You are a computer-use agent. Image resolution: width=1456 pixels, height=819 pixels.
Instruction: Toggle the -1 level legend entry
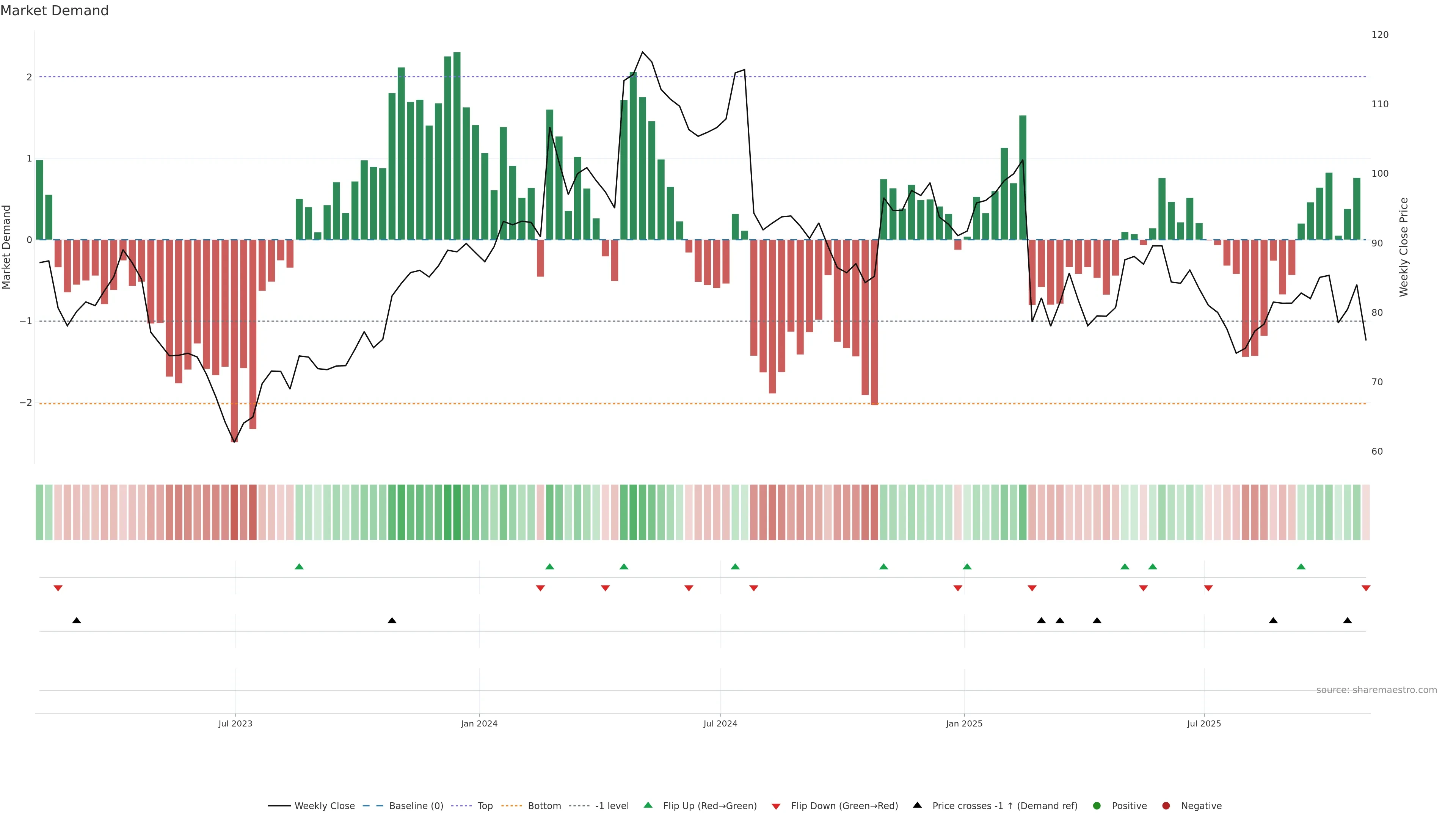click(612, 805)
